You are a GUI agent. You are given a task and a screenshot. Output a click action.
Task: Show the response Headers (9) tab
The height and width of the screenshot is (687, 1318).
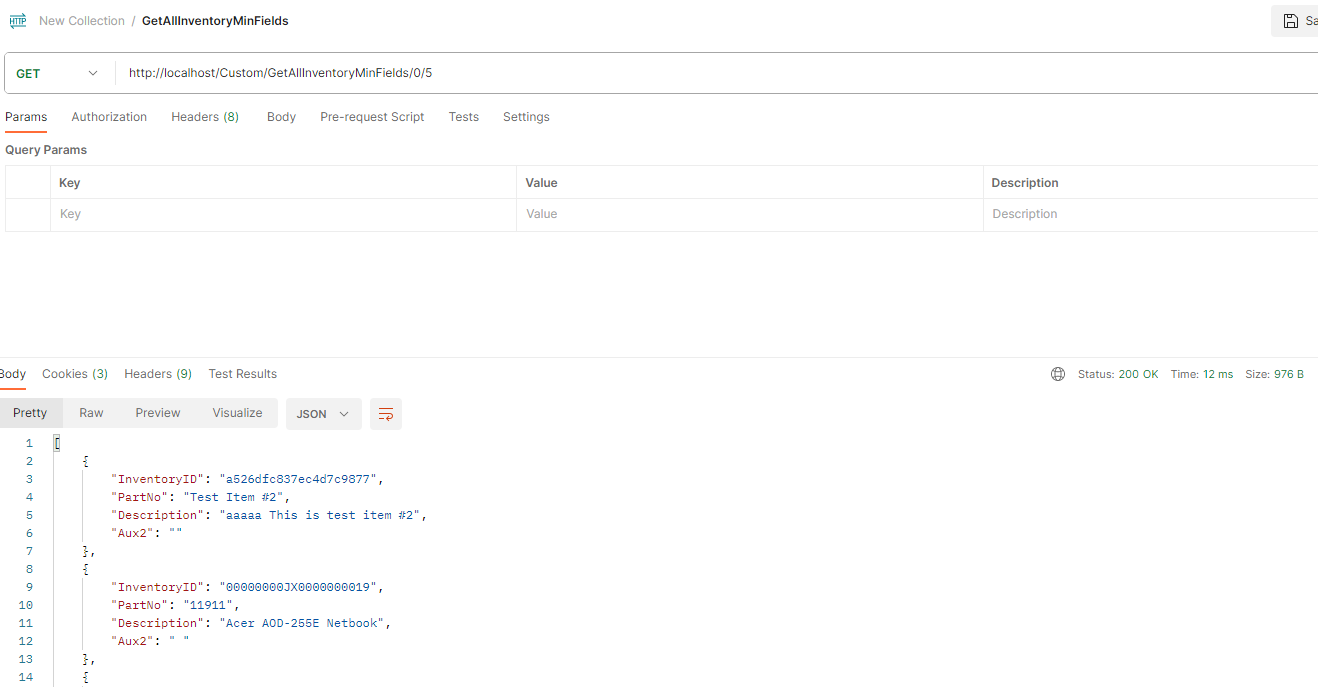(x=158, y=374)
